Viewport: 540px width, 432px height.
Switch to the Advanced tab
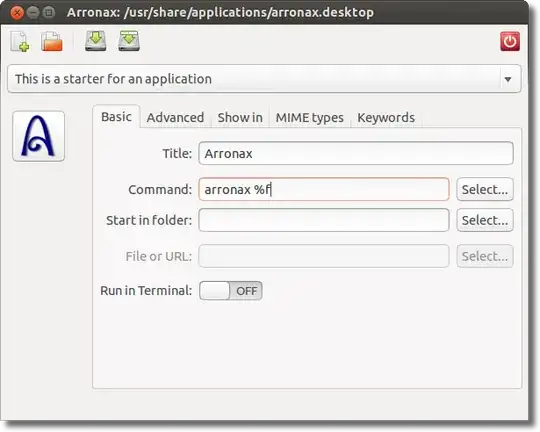pos(175,117)
